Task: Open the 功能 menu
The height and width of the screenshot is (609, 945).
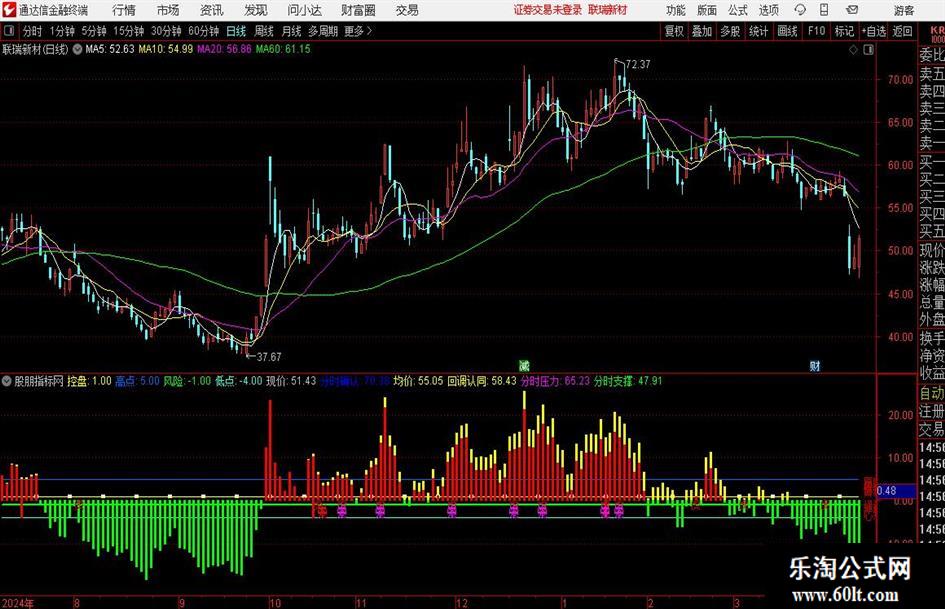Action: tap(676, 10)
